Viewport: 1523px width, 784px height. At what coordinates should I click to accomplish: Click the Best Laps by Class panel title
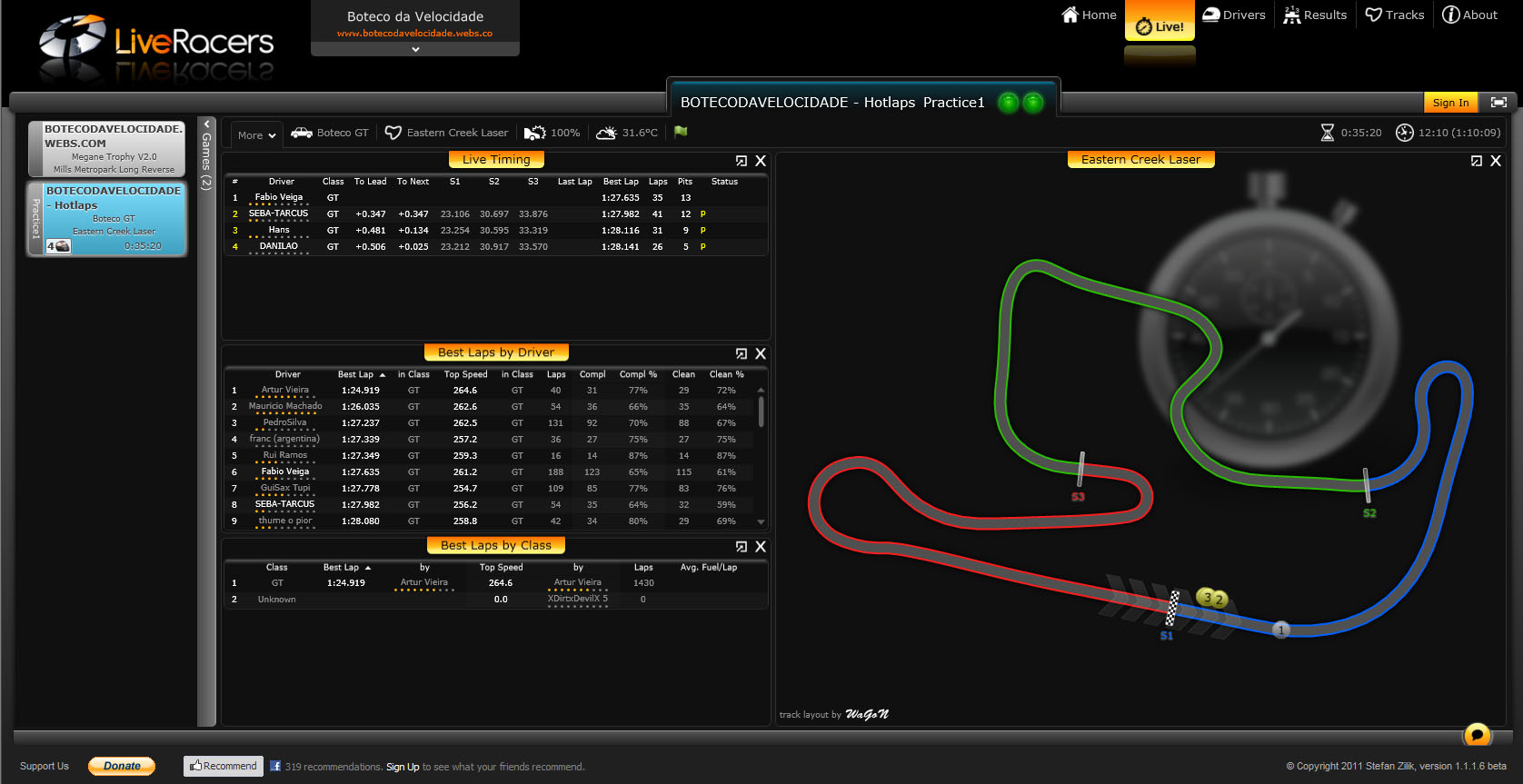click(496, 545)
